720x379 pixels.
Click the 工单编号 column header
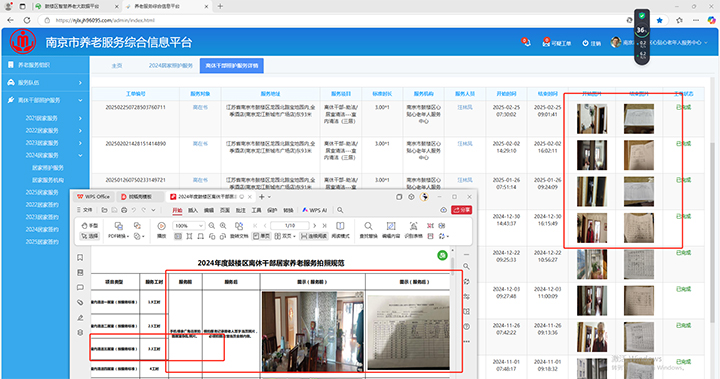[135, 94]
